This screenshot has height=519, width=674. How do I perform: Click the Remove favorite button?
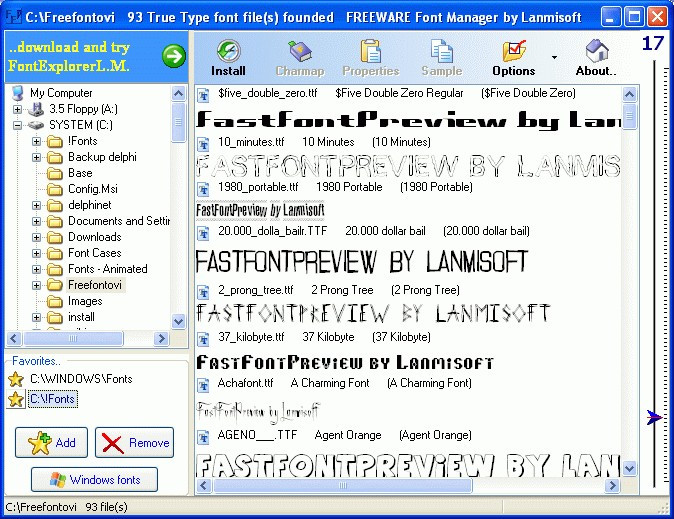pos(135,442)
